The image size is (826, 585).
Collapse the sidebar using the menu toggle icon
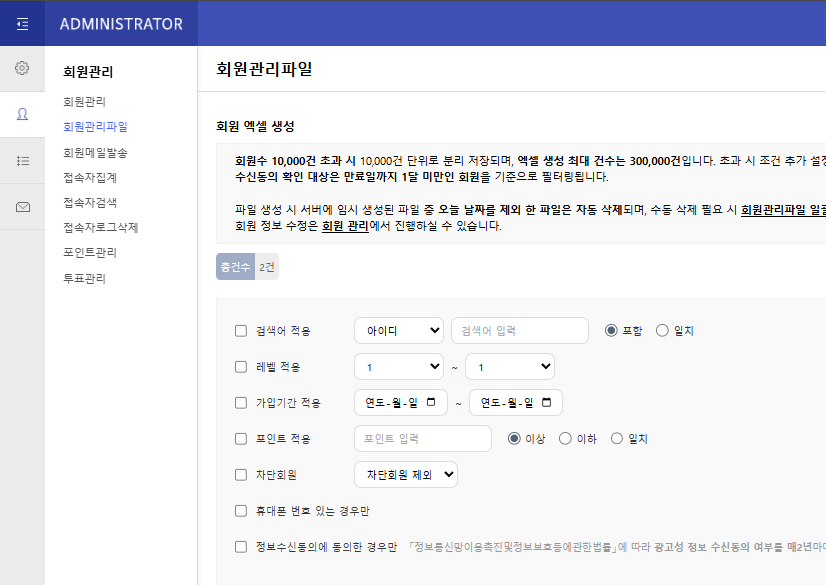(x=22, y=24)
